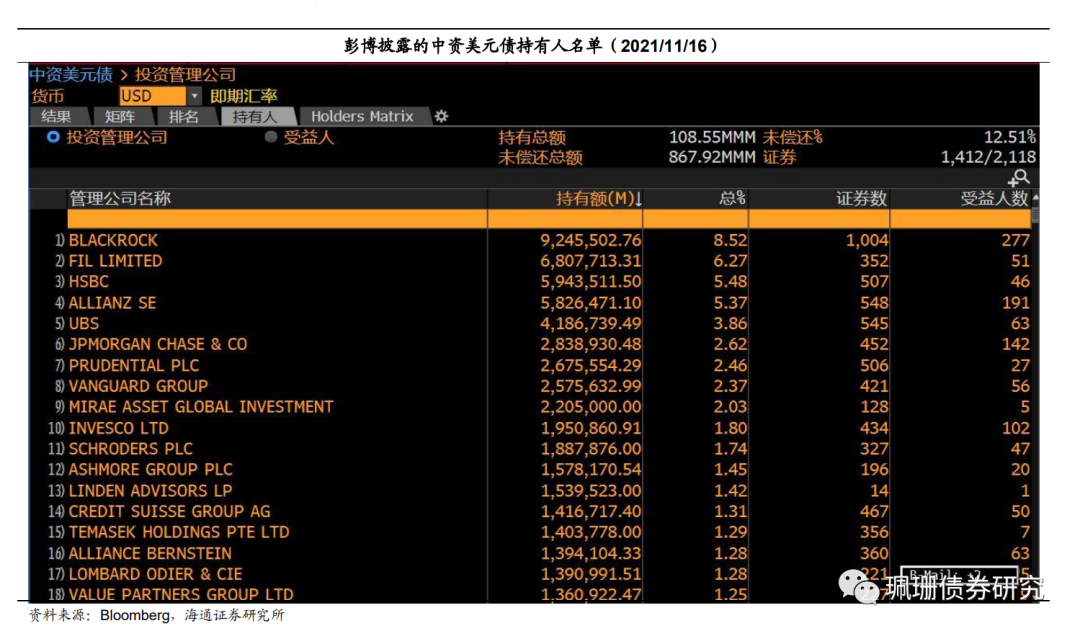The width and height of the screenshot is (1080, 636).
Task: Click the holding value 6,807,713.31
Action: coord(590,261)
